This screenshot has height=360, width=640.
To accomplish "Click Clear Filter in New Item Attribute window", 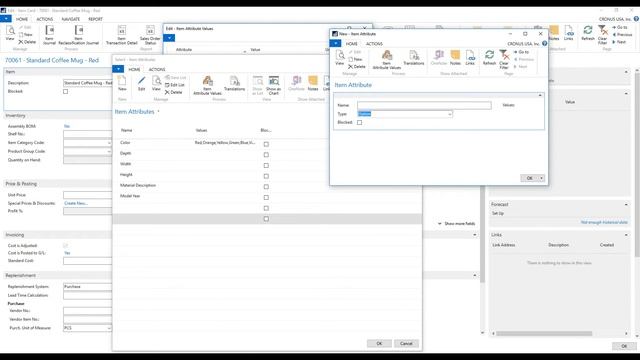I will (x=504, y=59).
